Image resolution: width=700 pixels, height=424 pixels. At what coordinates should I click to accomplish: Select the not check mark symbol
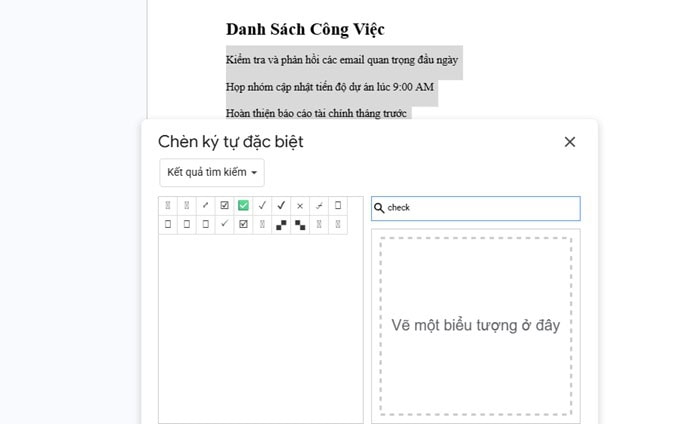pyautogui.click(x=319, y=206)
